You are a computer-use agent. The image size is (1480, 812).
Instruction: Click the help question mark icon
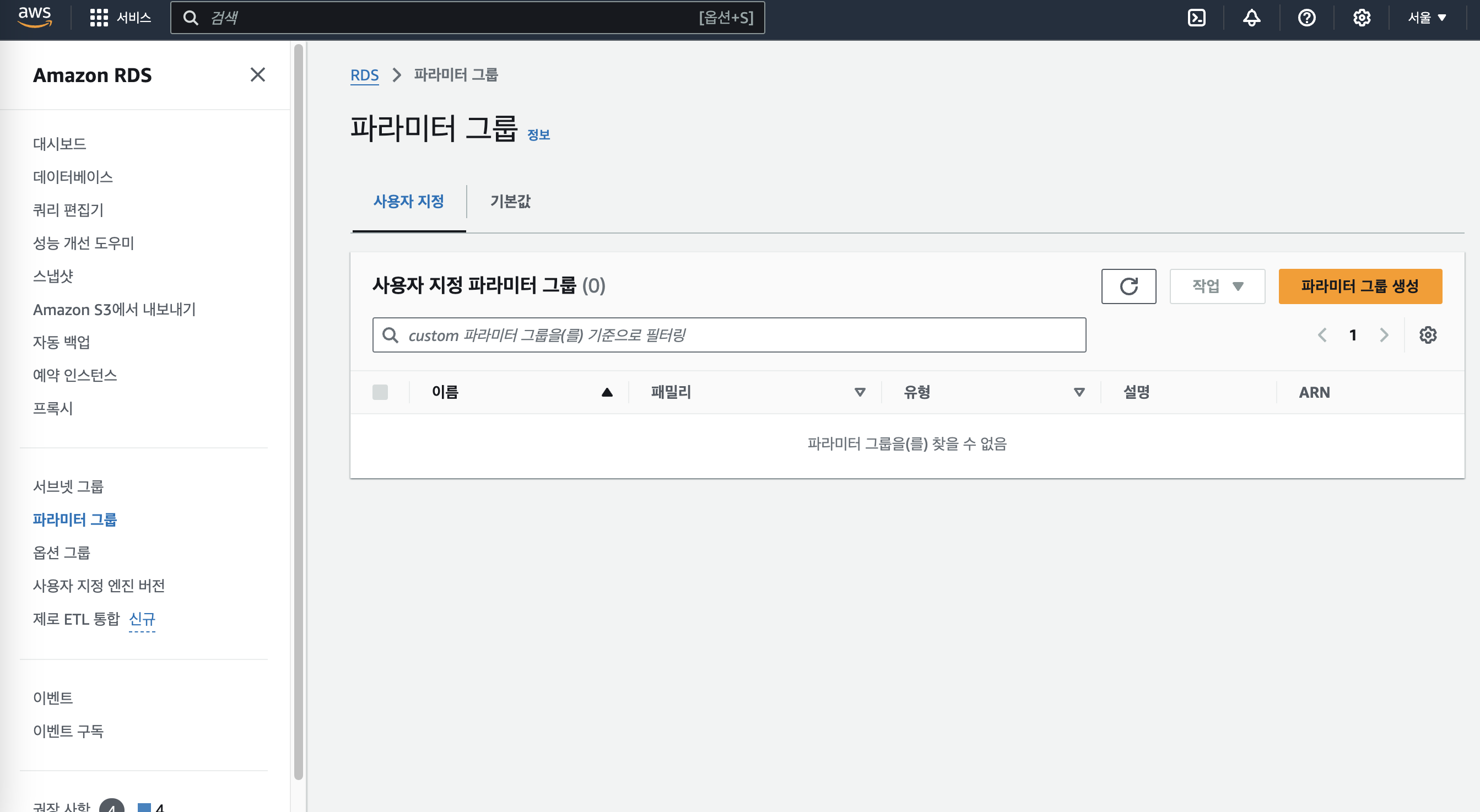pos(1306,18)
